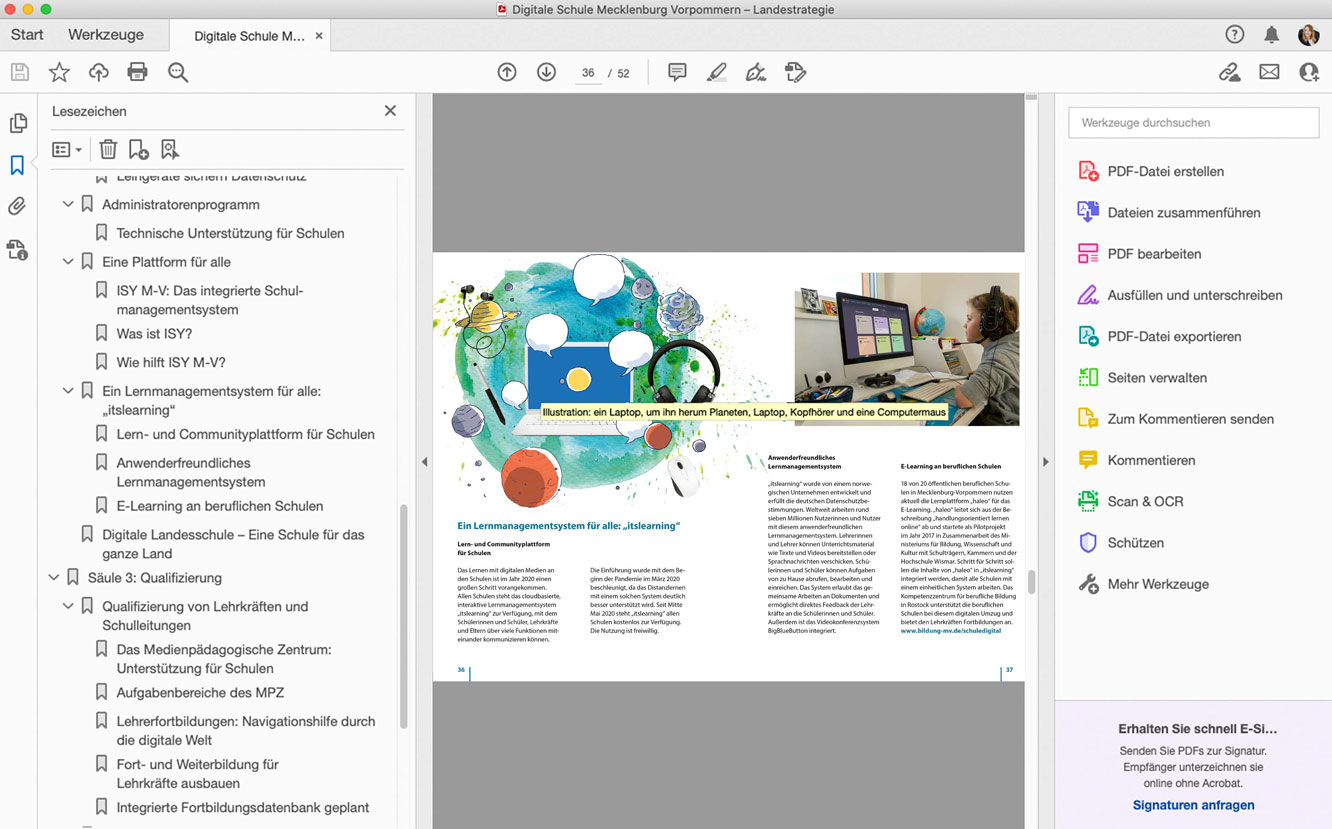This screenshot has width=1332, height=829.
Task: Collapse Qualifizierung von Lehrkräften bookmark
Action: (68, 606)
